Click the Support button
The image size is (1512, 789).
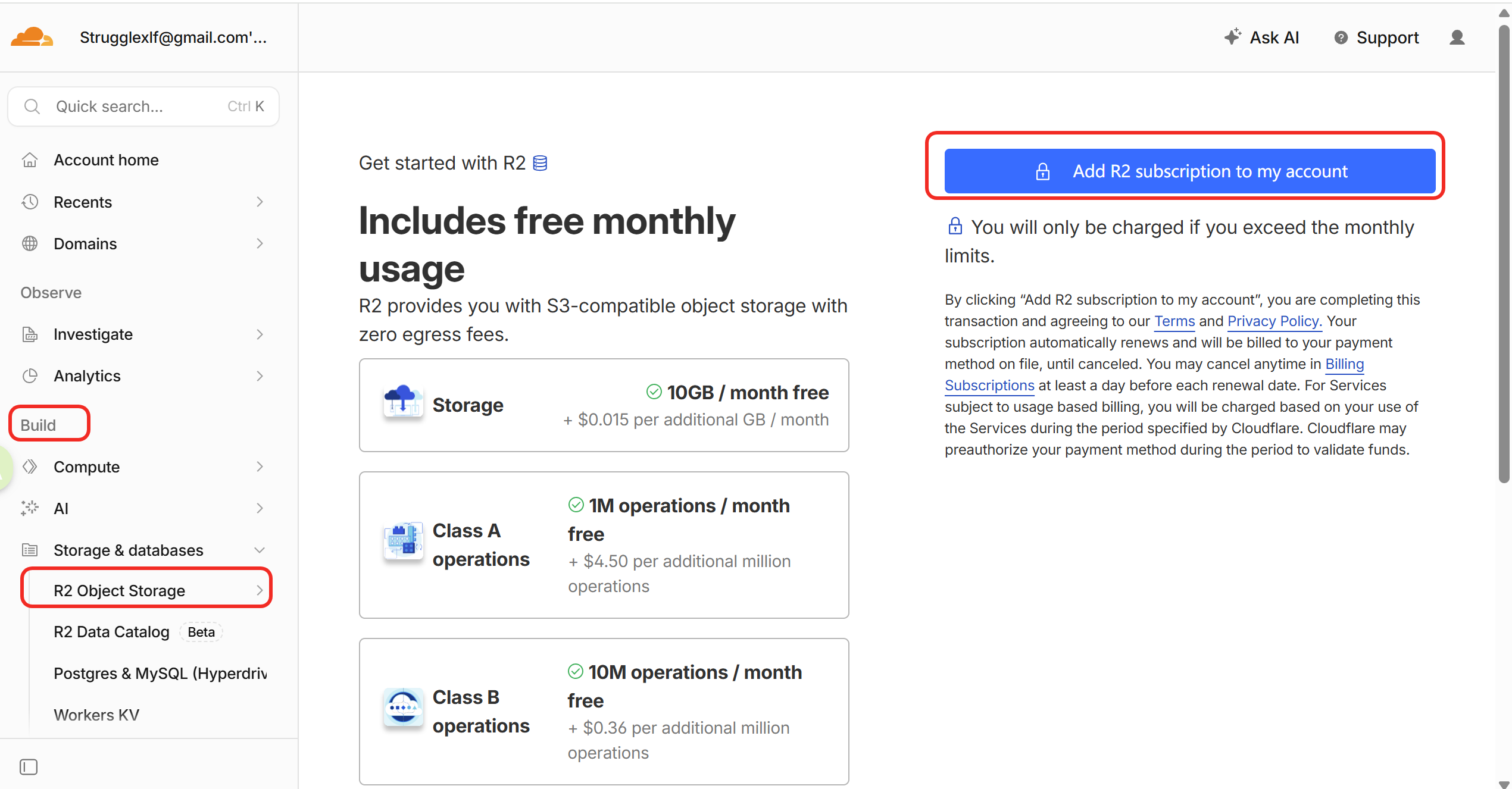click(1376, 37)
